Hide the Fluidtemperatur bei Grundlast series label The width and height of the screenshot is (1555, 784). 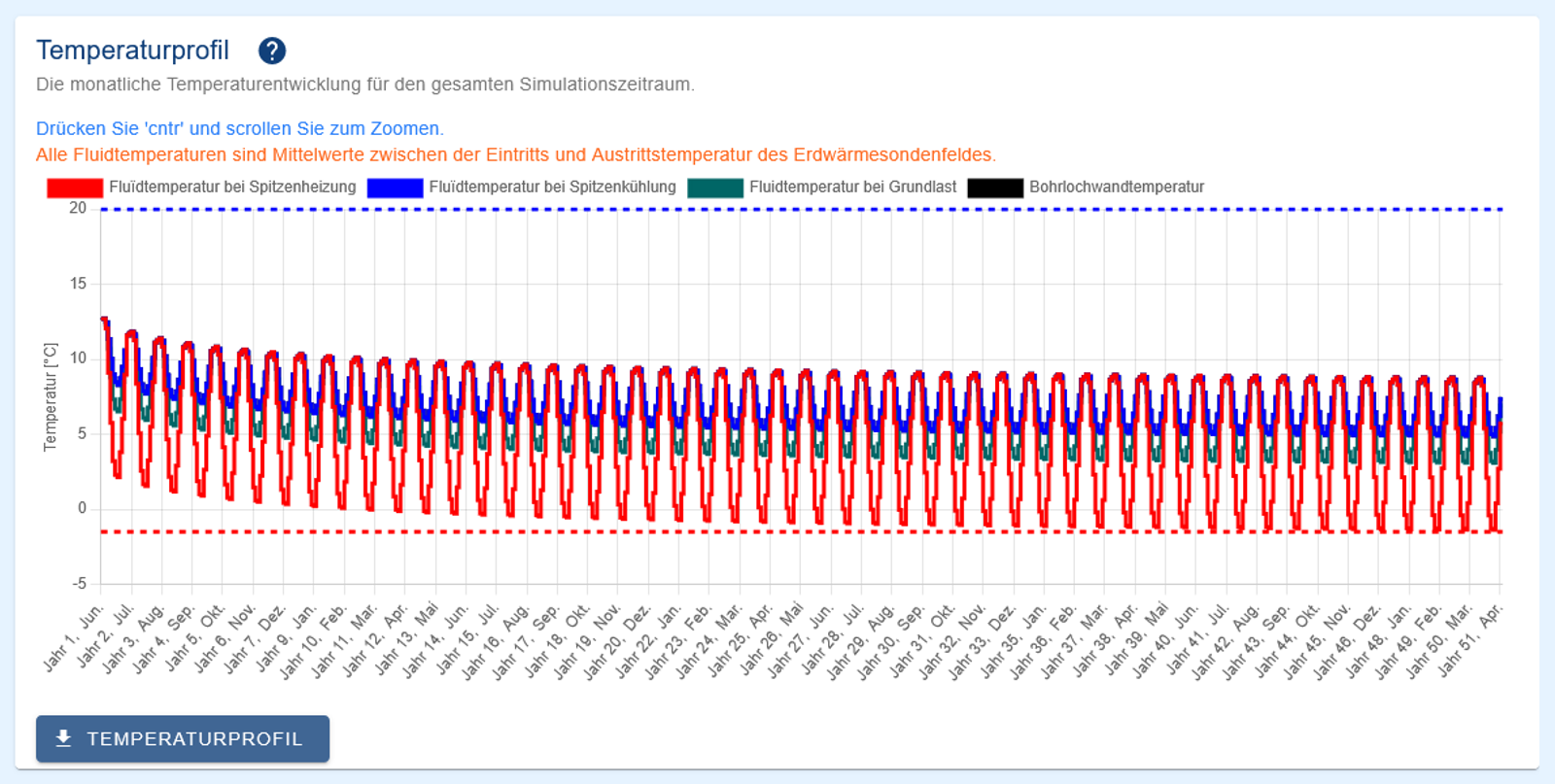(852, 187)
